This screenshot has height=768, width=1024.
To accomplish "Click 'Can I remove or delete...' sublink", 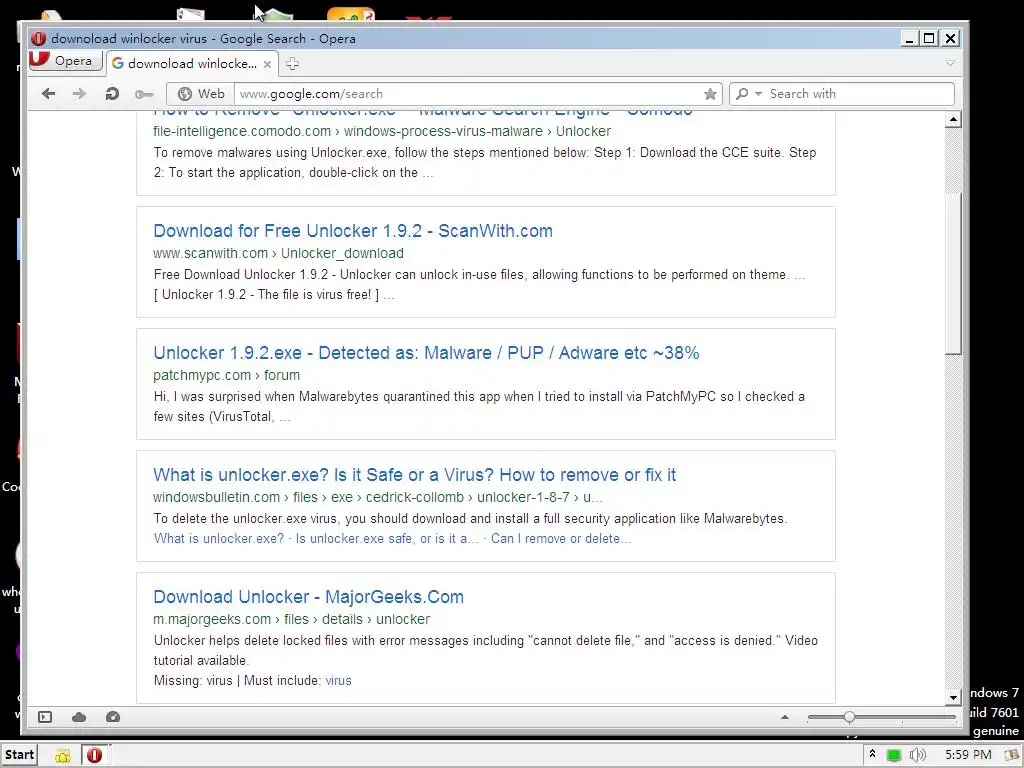I will [x=561, y=539].
